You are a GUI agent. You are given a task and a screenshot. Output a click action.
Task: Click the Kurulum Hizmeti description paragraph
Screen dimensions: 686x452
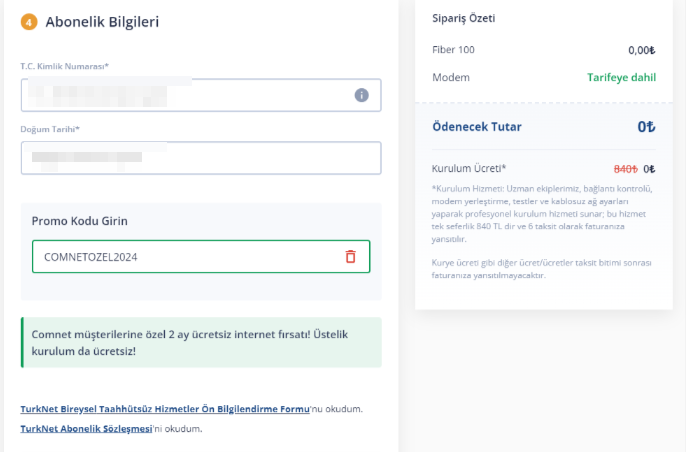click(542, 214)
